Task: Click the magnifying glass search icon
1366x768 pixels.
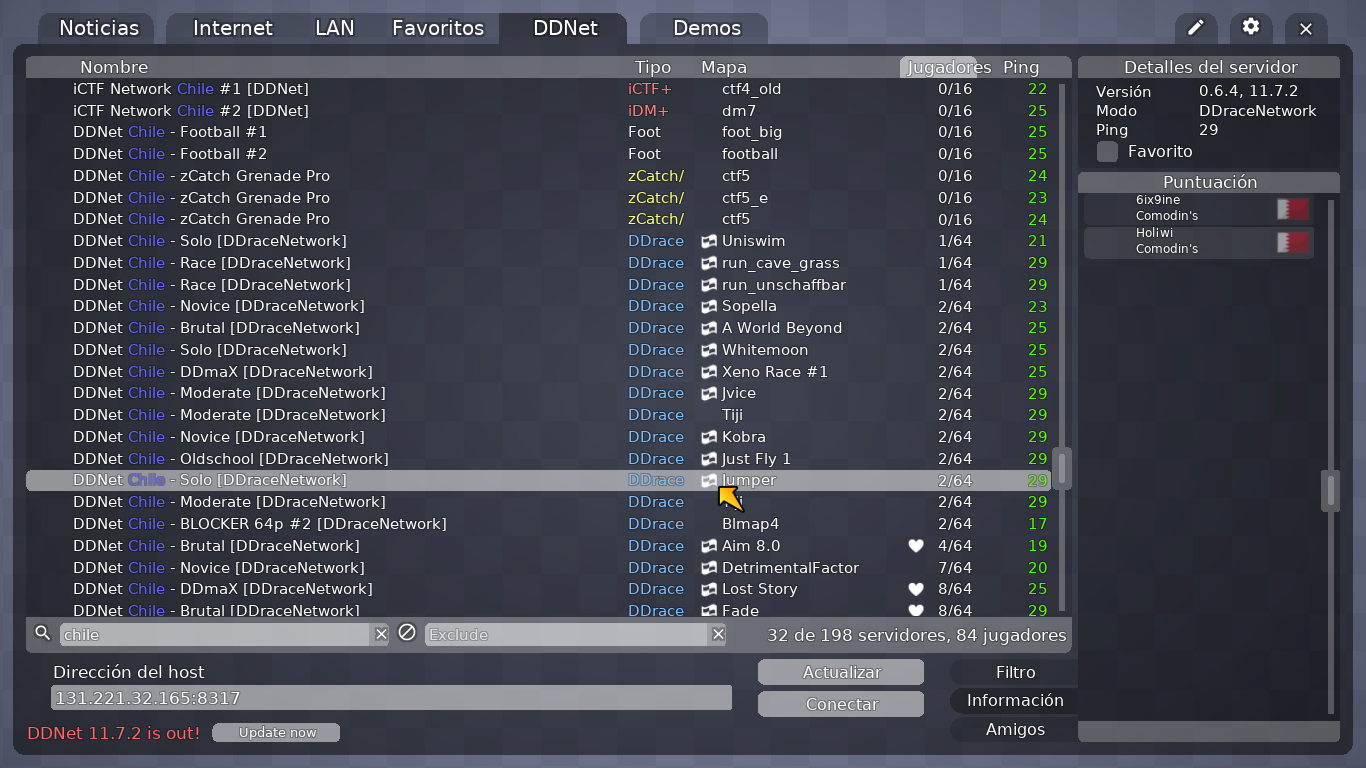Action: (x=41, y=634)
